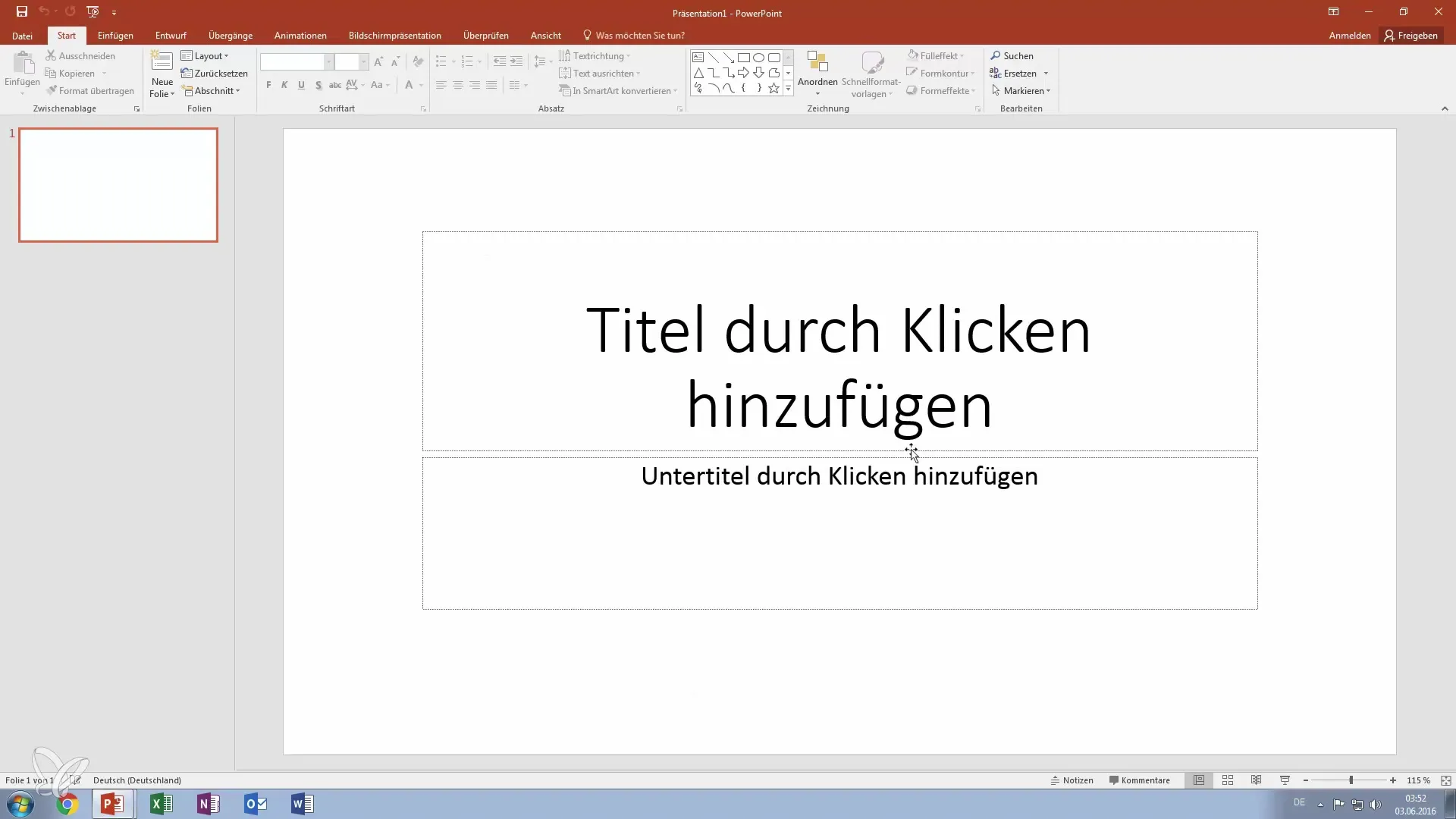Select the triangle shape in gallery
The height and width of the screenshot is (819, 1456).
(x=698, y=73)
